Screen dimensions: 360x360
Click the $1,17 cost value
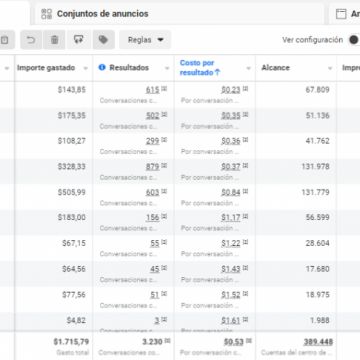coord(231,218)
